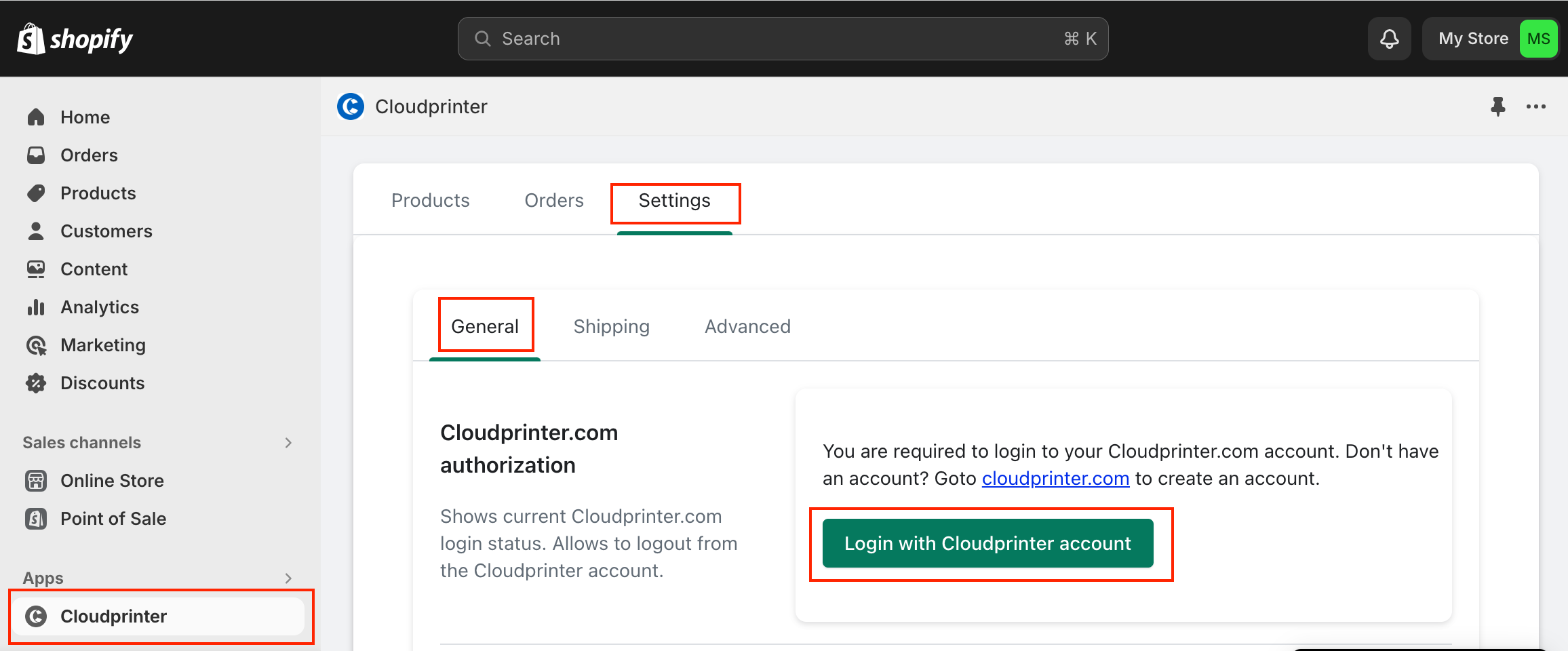Expand the Sales channels section
The image size is (1568, 651).
coord(288,443)
